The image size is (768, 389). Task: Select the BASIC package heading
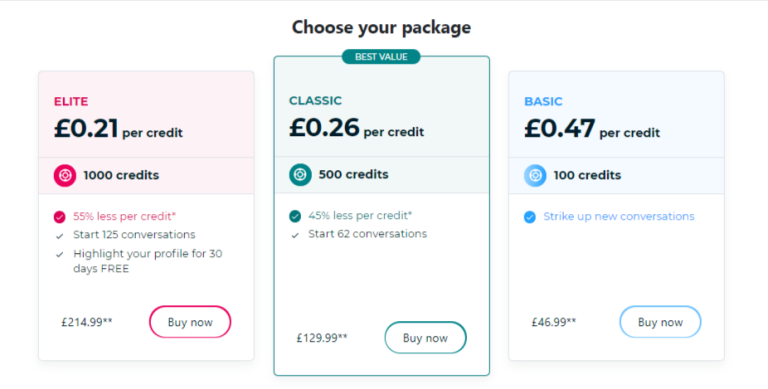(543, 101)
